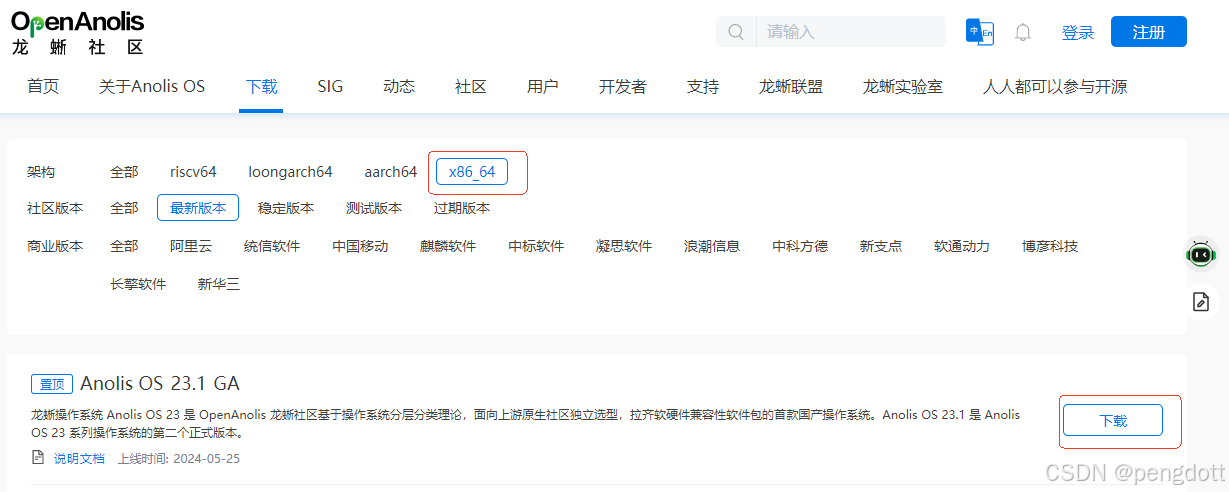Click the search input field
1229x492 pixels.
click(850, 32)
